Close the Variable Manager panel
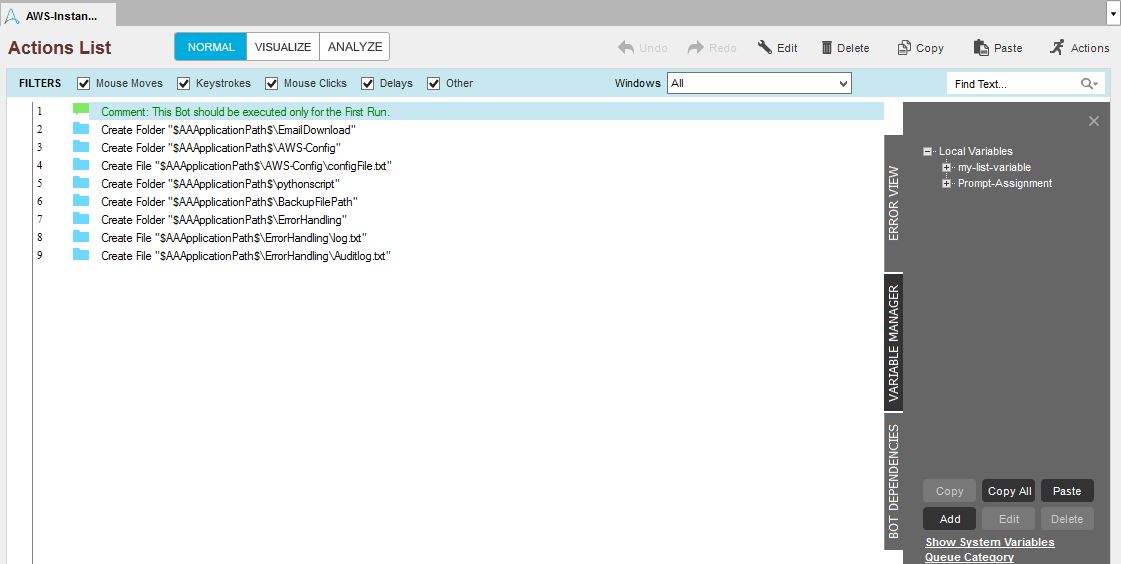The image size is (1121, 564). [1093, 121]
